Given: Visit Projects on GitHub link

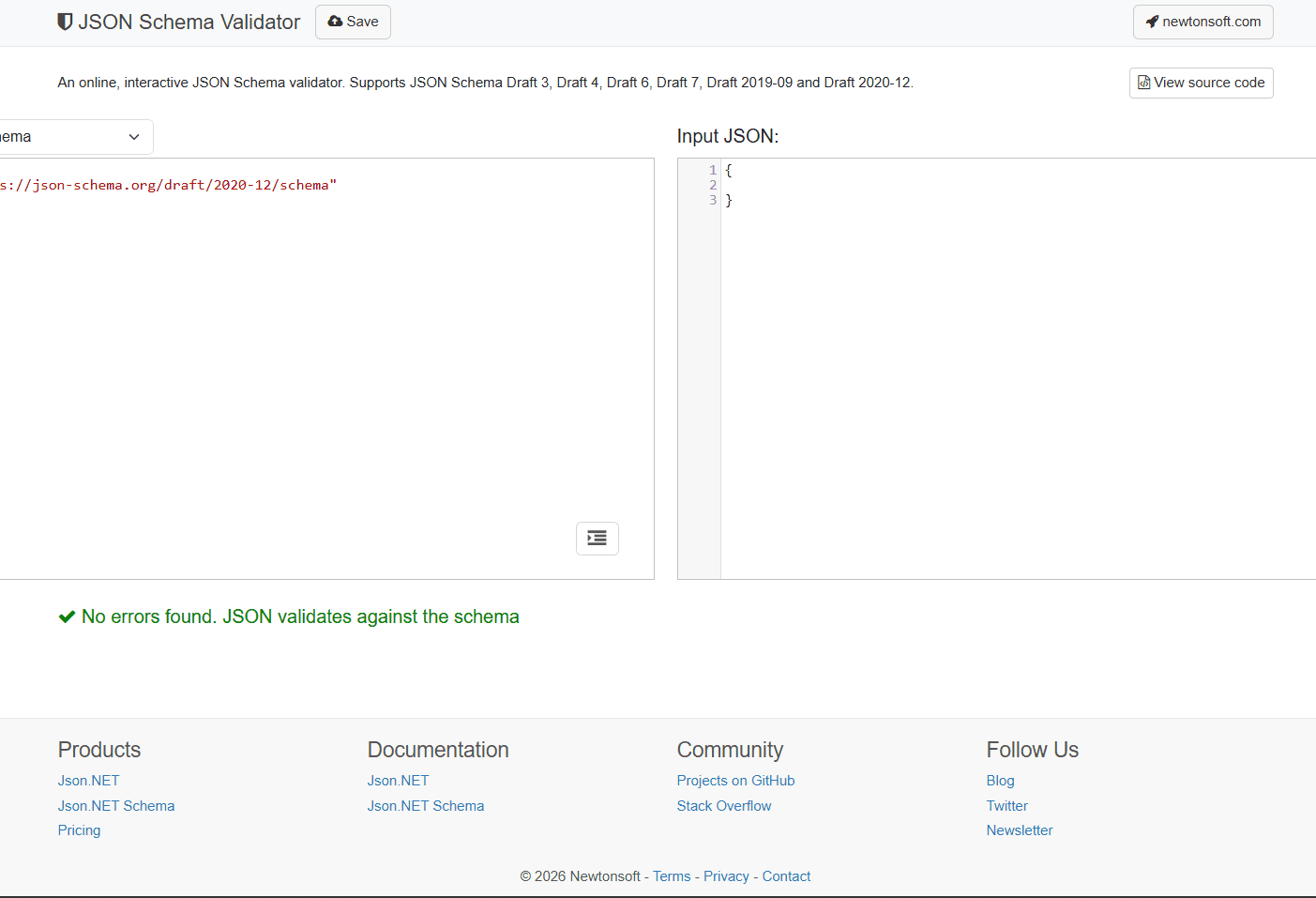Looking at the screenshot, I should tap(735, 781).
